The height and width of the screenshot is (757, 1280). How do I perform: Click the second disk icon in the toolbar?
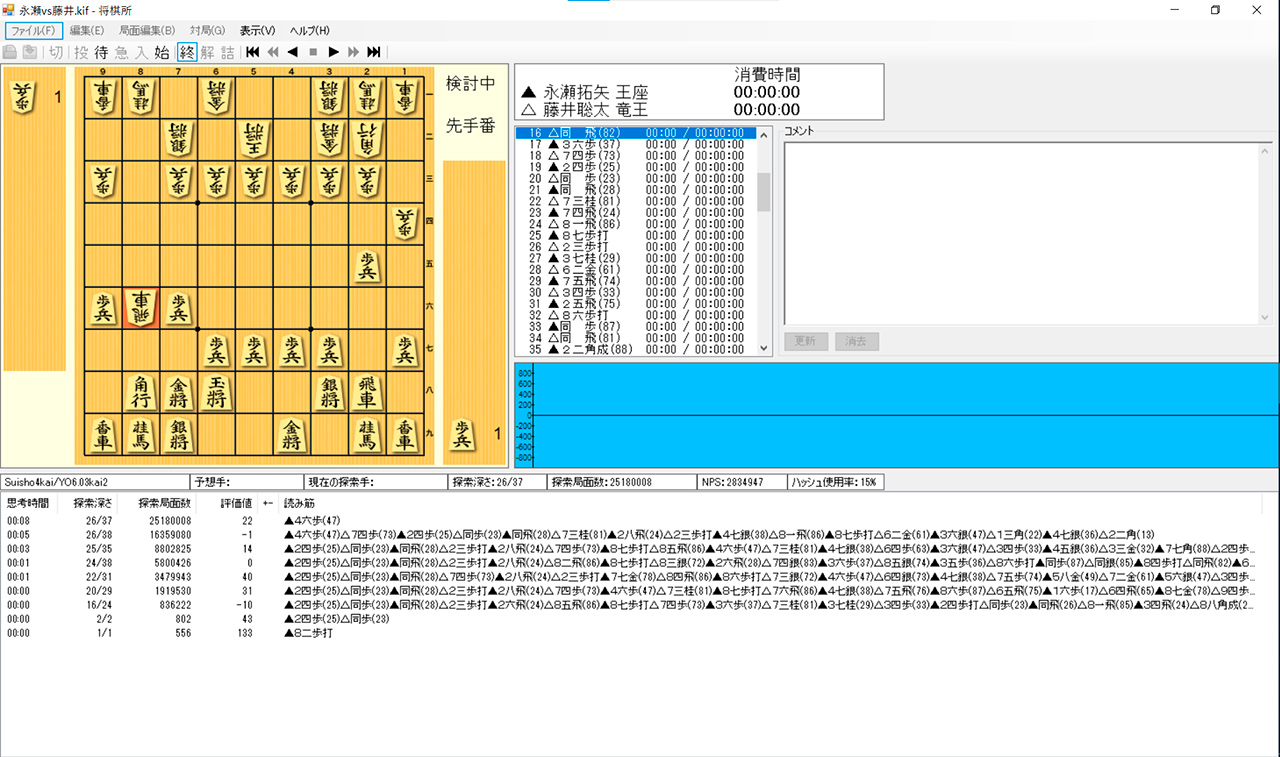point(30,52)
